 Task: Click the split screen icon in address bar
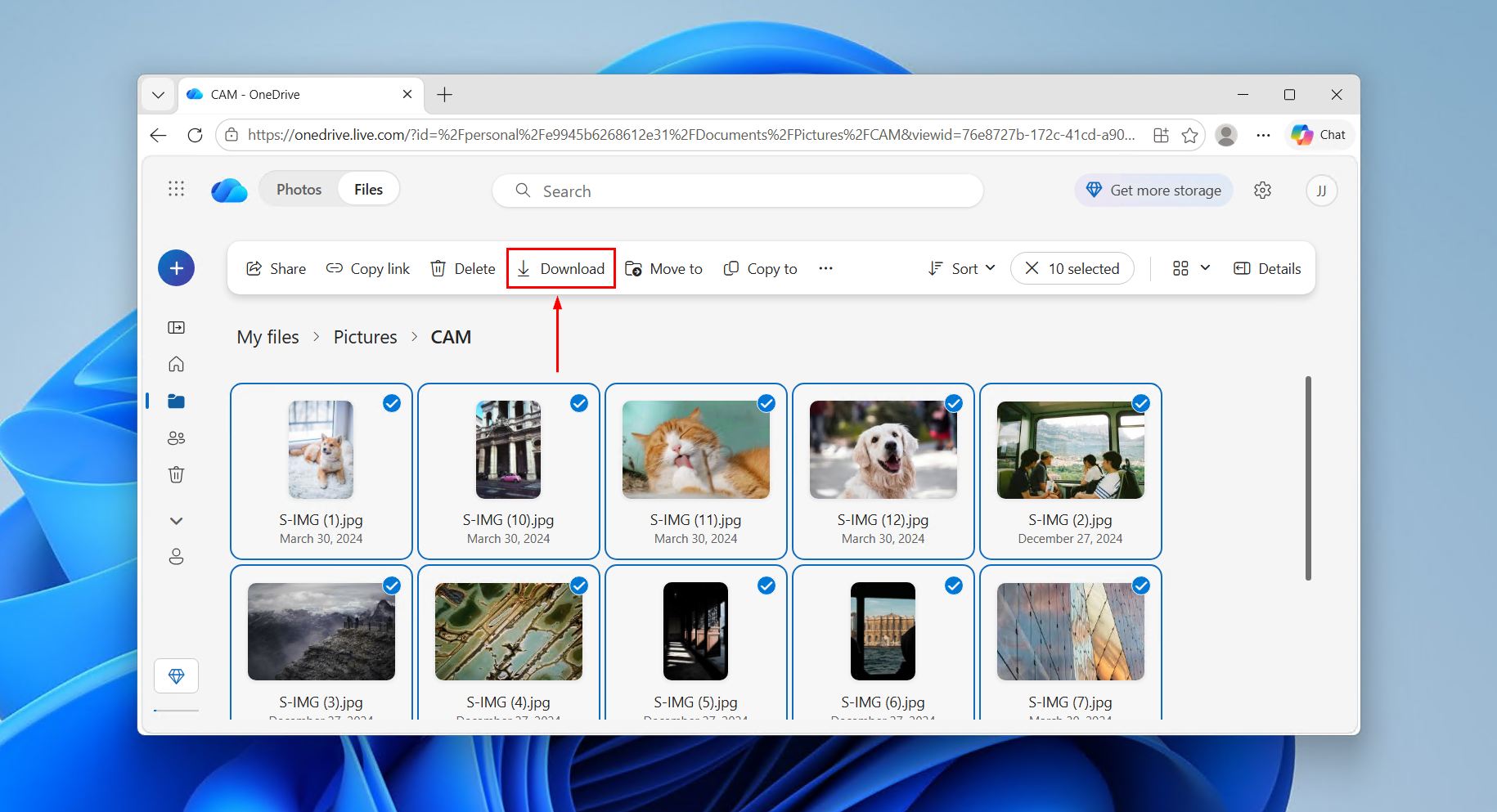tap(1161, 135)
